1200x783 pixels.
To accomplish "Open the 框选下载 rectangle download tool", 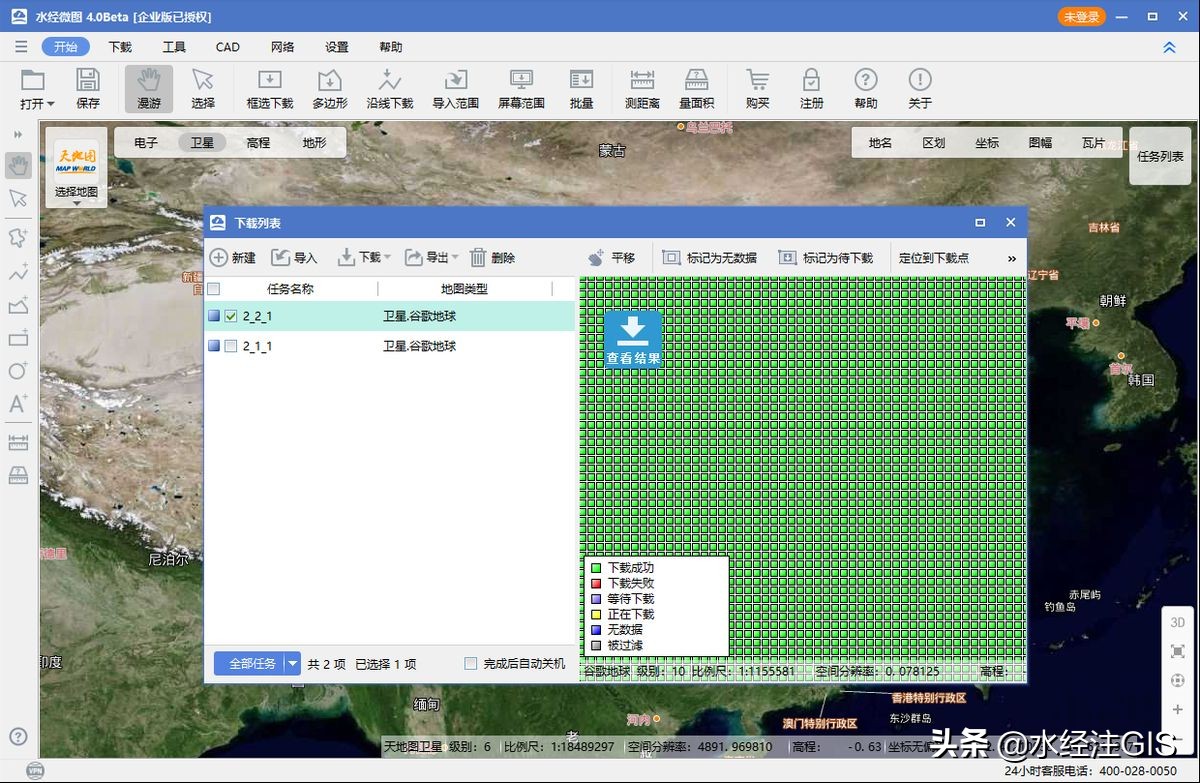I will tap(268, 88).
